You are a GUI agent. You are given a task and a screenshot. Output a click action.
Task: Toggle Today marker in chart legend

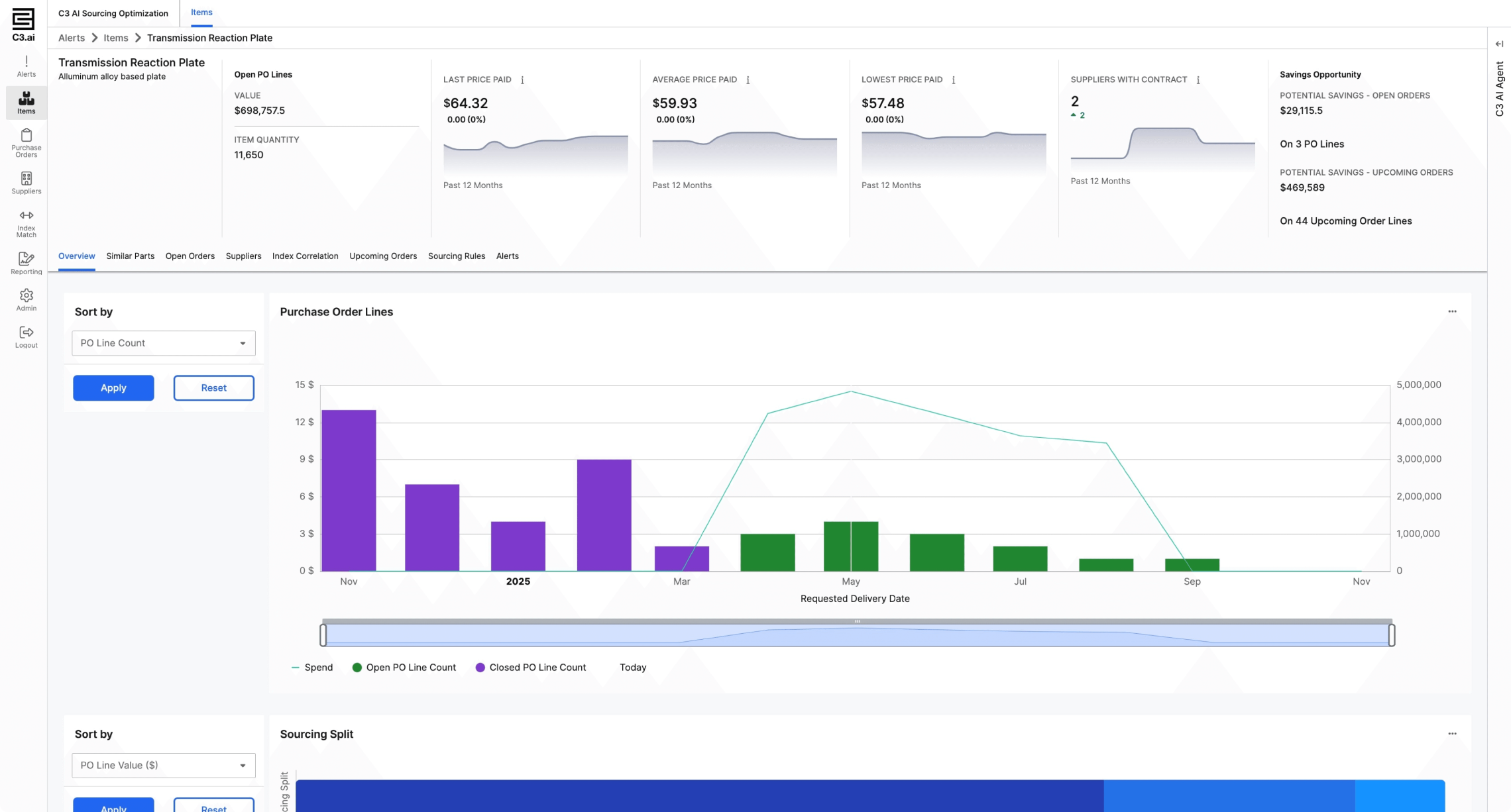(x=633, y=667)
